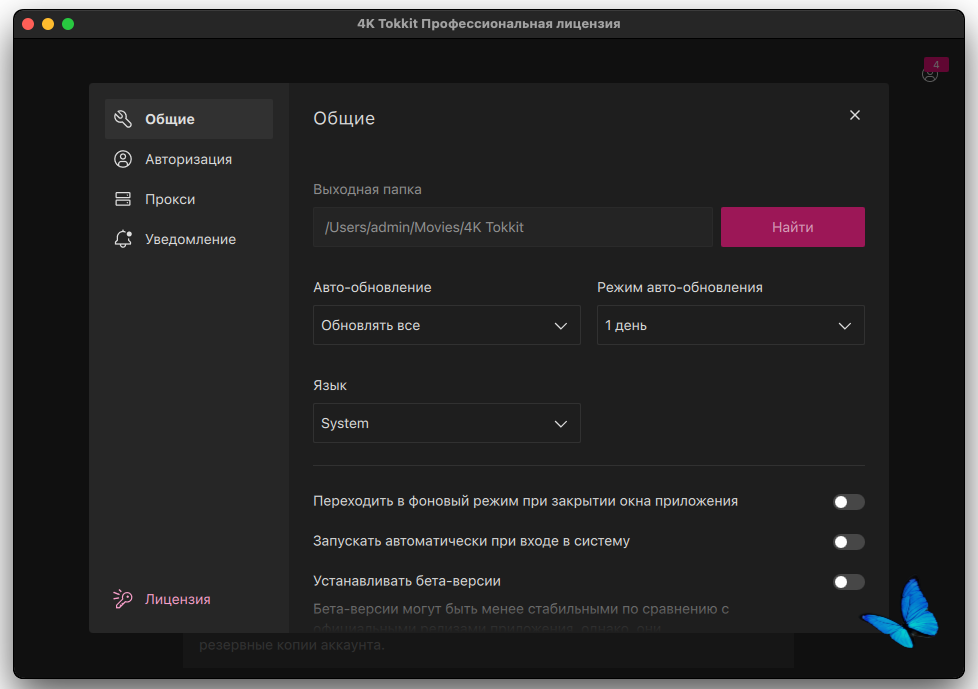Toggle Устанавливать бета-версии switch
The width and height of the screenshot is (978, 689).
[848, 582]
